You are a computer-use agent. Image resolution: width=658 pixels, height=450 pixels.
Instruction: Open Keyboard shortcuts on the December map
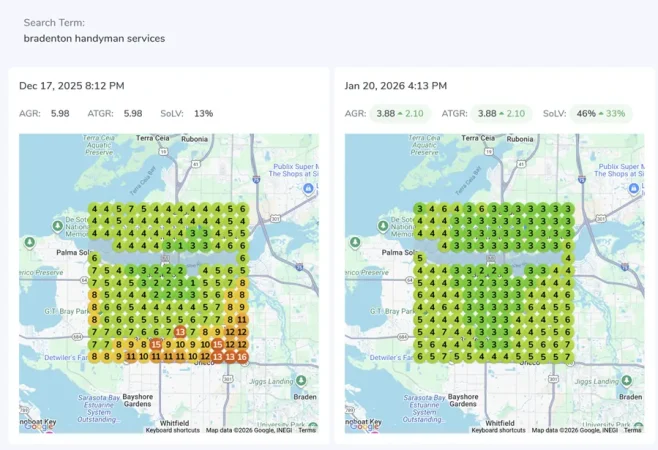172,430
